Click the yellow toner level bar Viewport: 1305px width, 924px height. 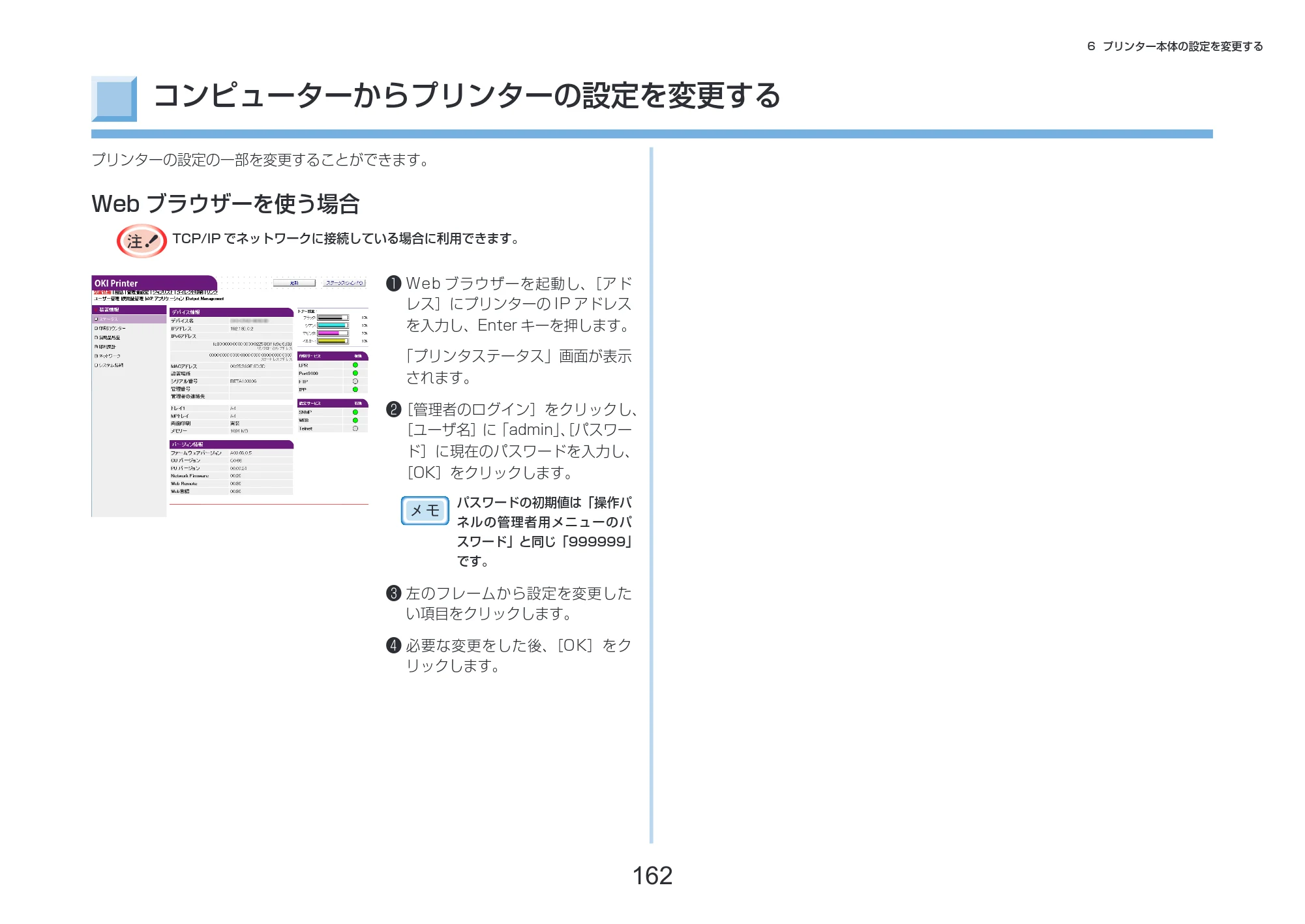333,341
